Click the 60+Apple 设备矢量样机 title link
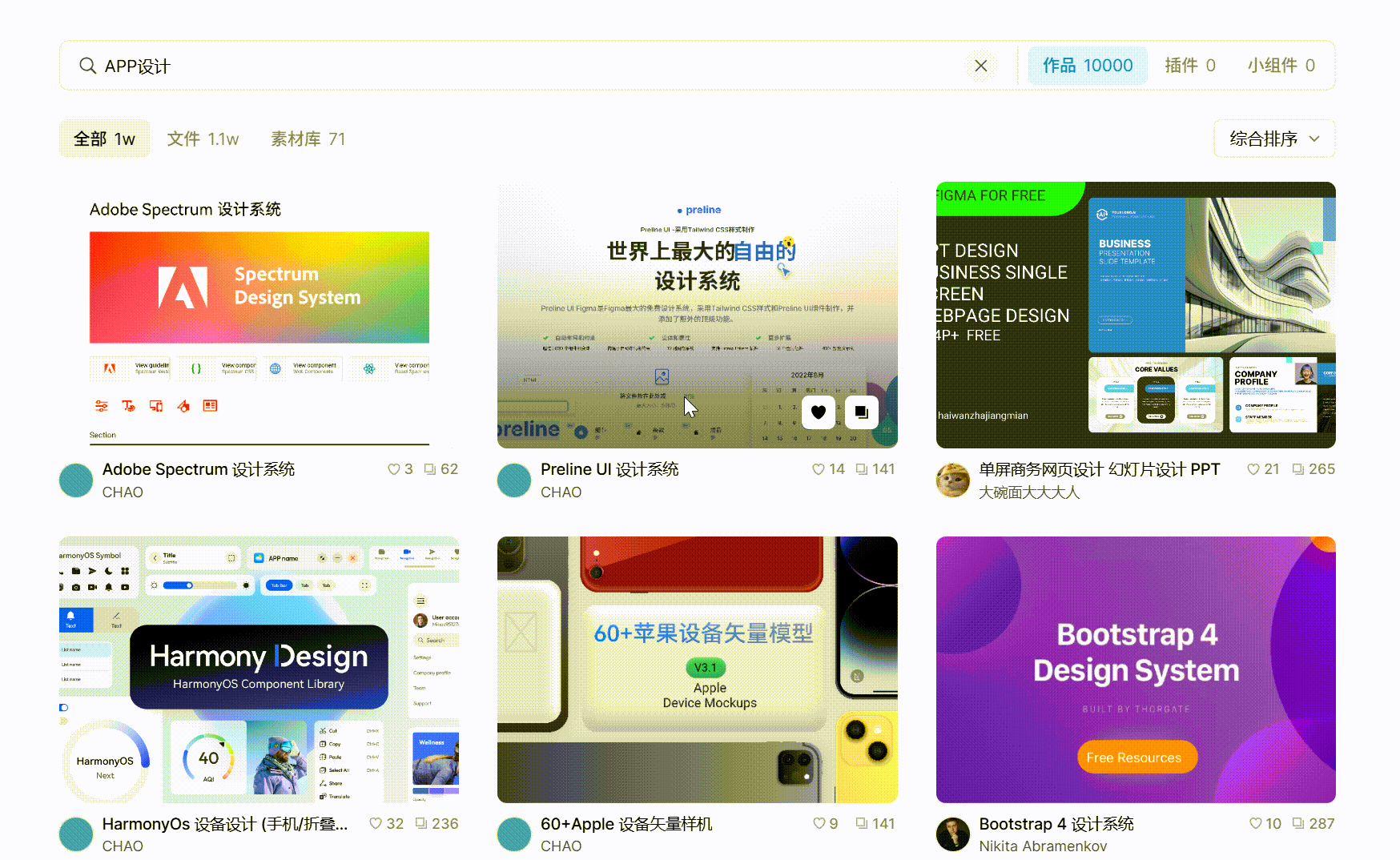The width and height of the screenshot is (1400, 860). coord(626,824)
